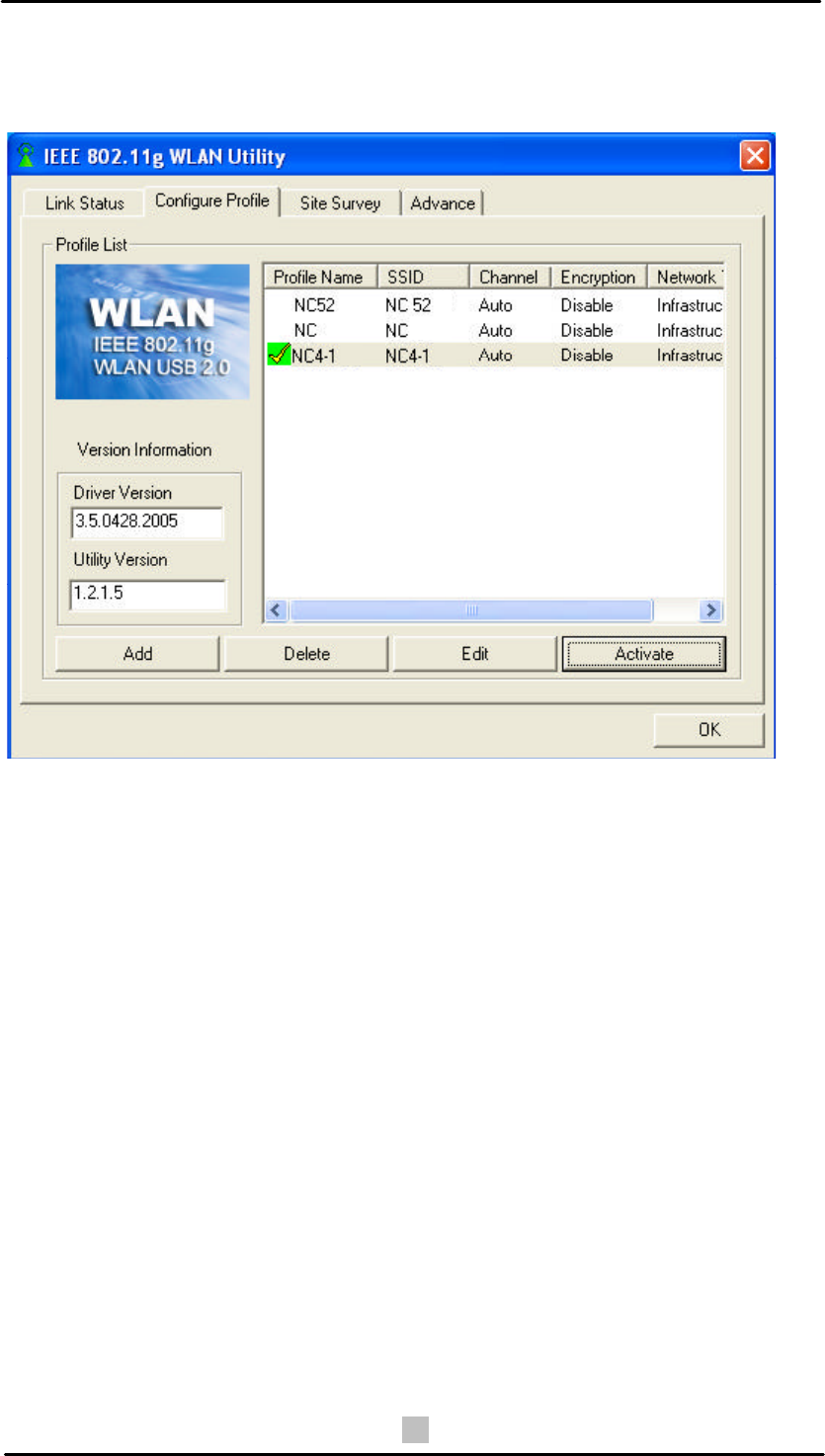This screenshot has height=1456, width=825.
Task: Click the Driver Version field
Action: tap(147, 524)
